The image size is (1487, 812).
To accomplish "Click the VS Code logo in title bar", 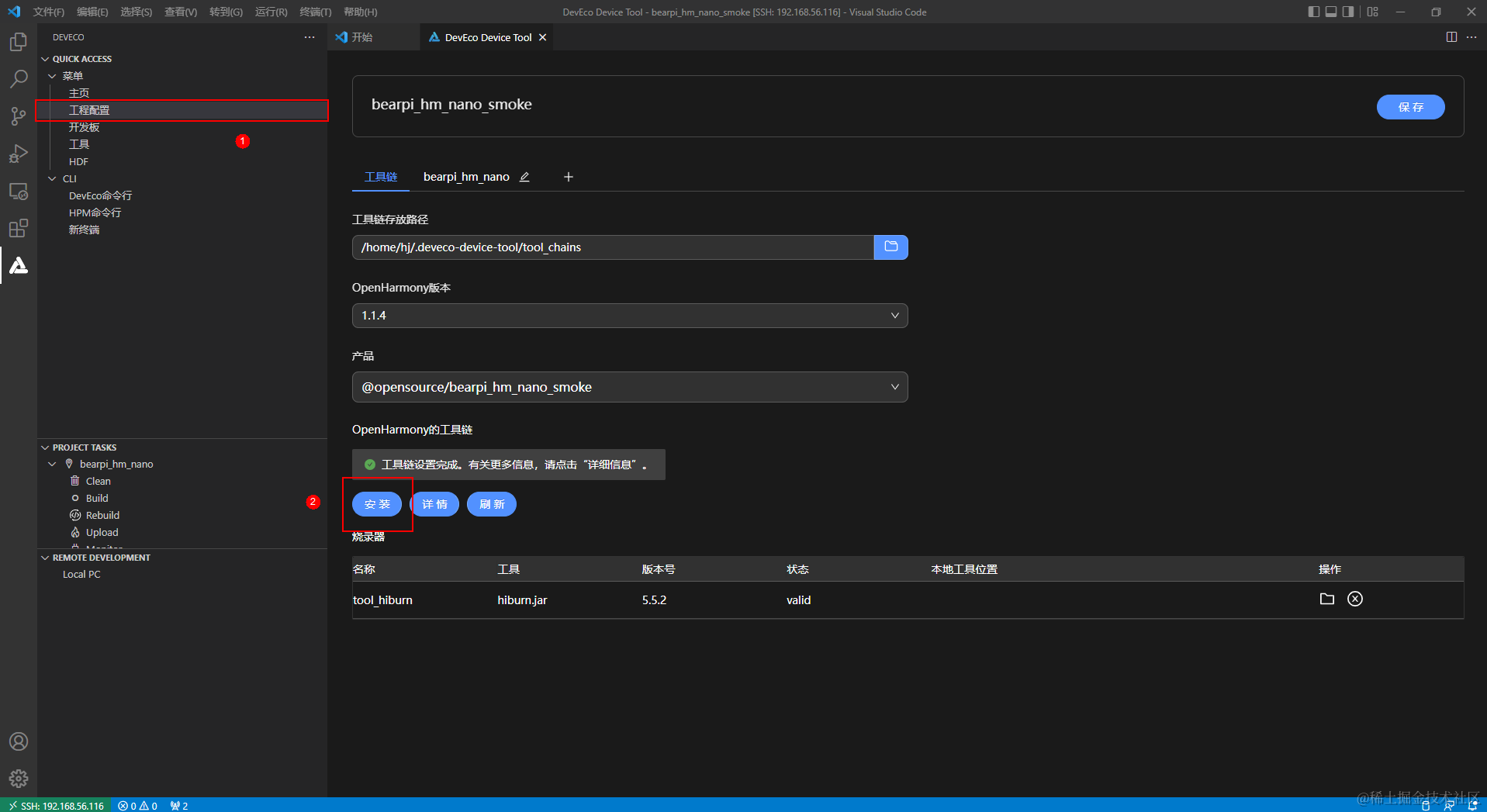I will (13, 12).
